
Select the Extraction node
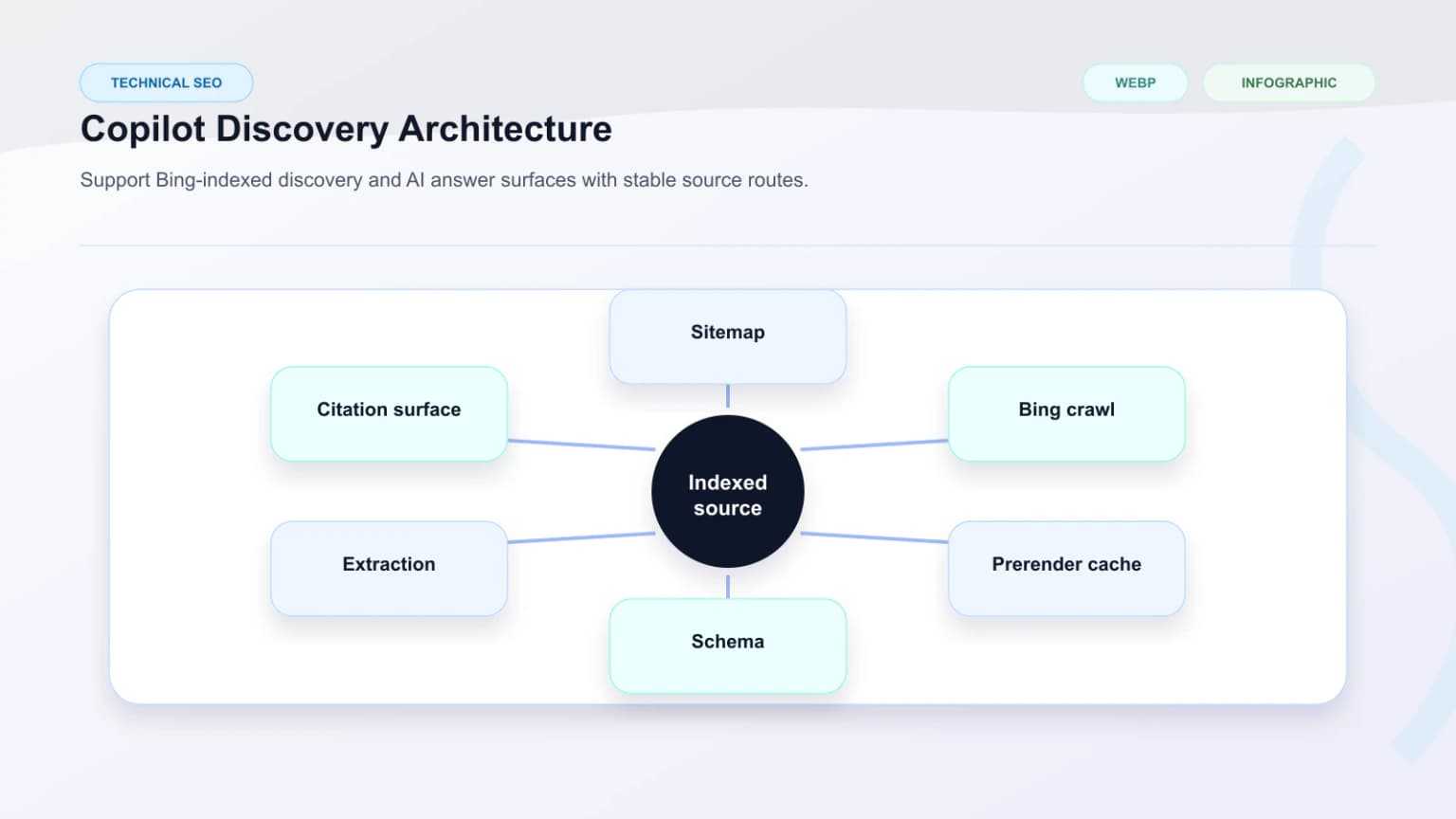point(389,568)
